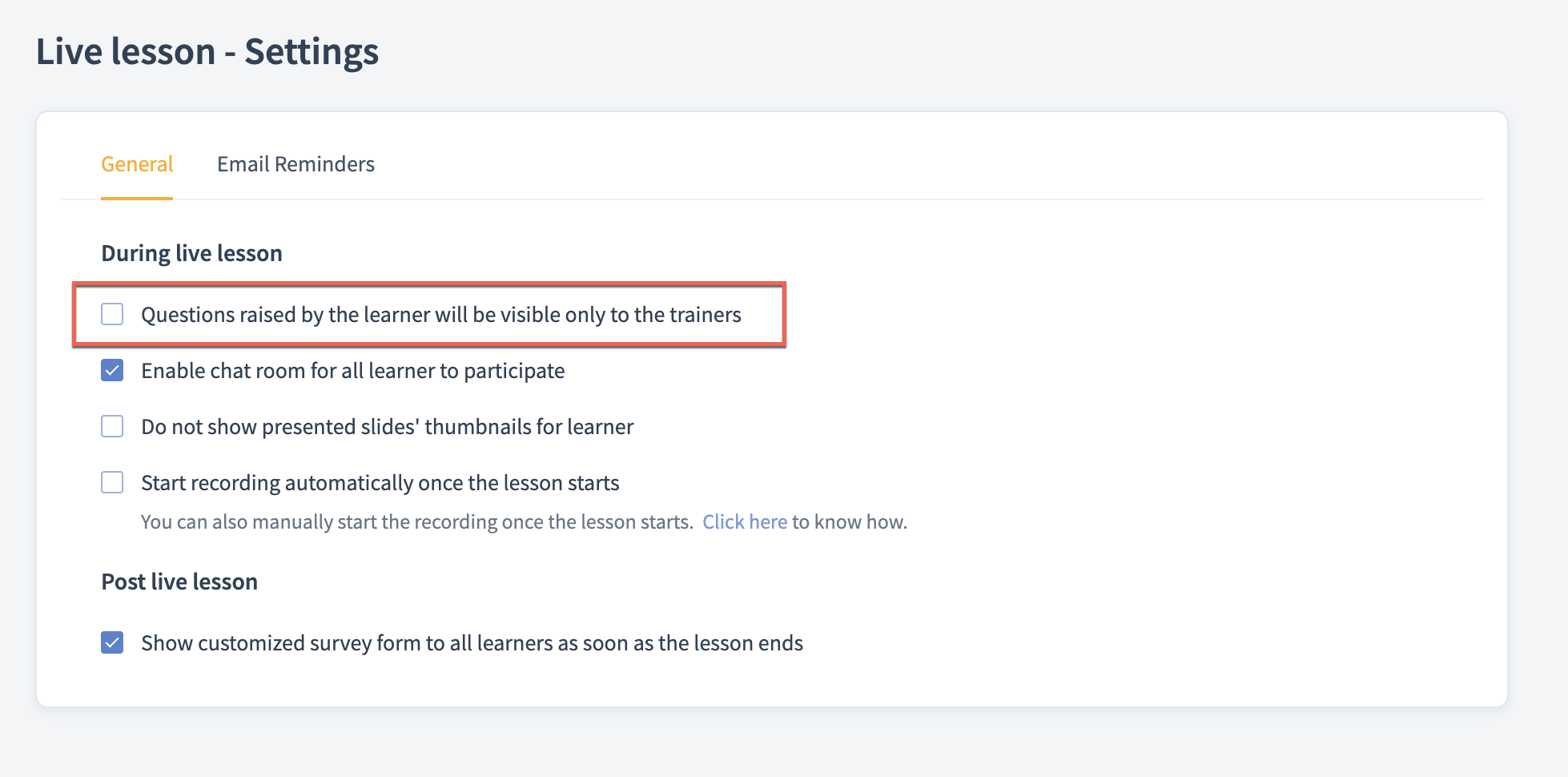Untick the customized survey form checkbox
The image size is (1568, 777).
click(x=112, y=642)
